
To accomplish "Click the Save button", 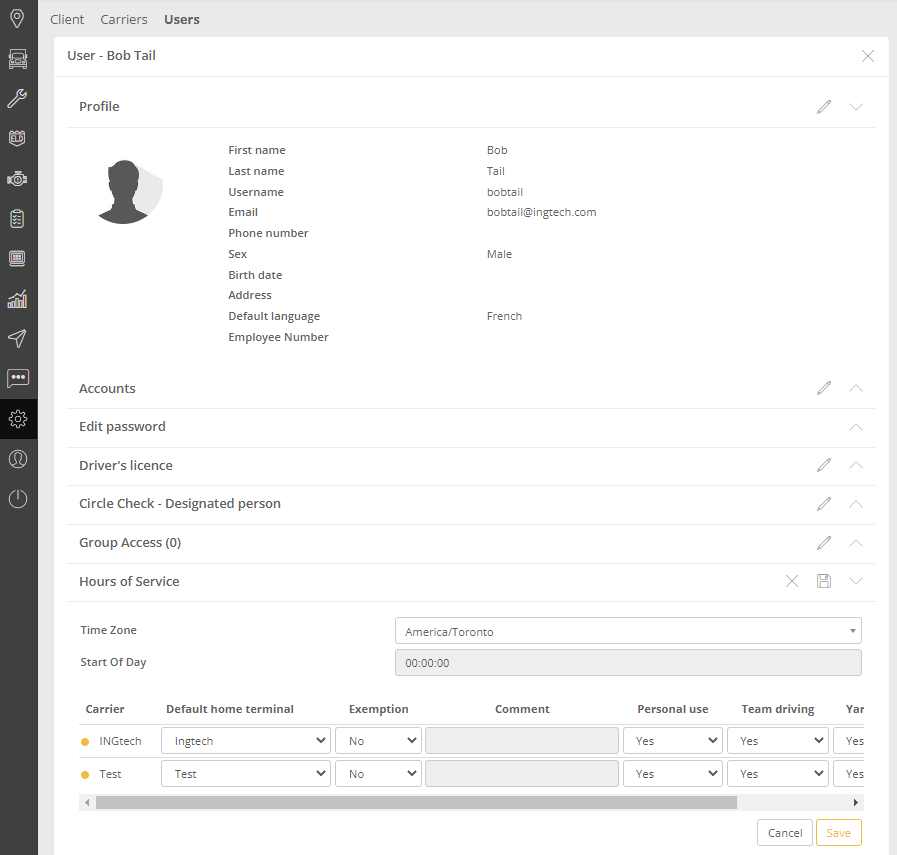I will (838, 833).
